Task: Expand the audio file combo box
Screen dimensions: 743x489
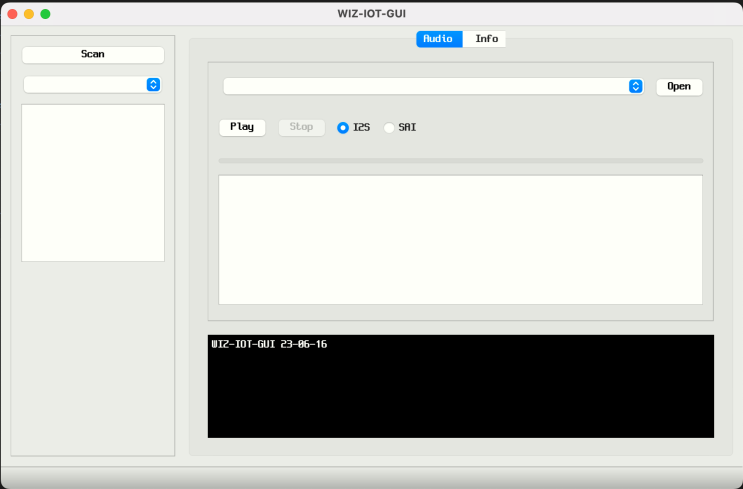Action: pos(433,86)
